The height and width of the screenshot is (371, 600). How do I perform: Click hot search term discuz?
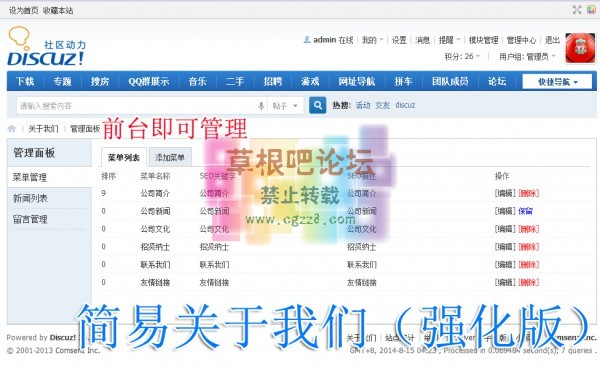pyautogui.click(x=405, y=105)
